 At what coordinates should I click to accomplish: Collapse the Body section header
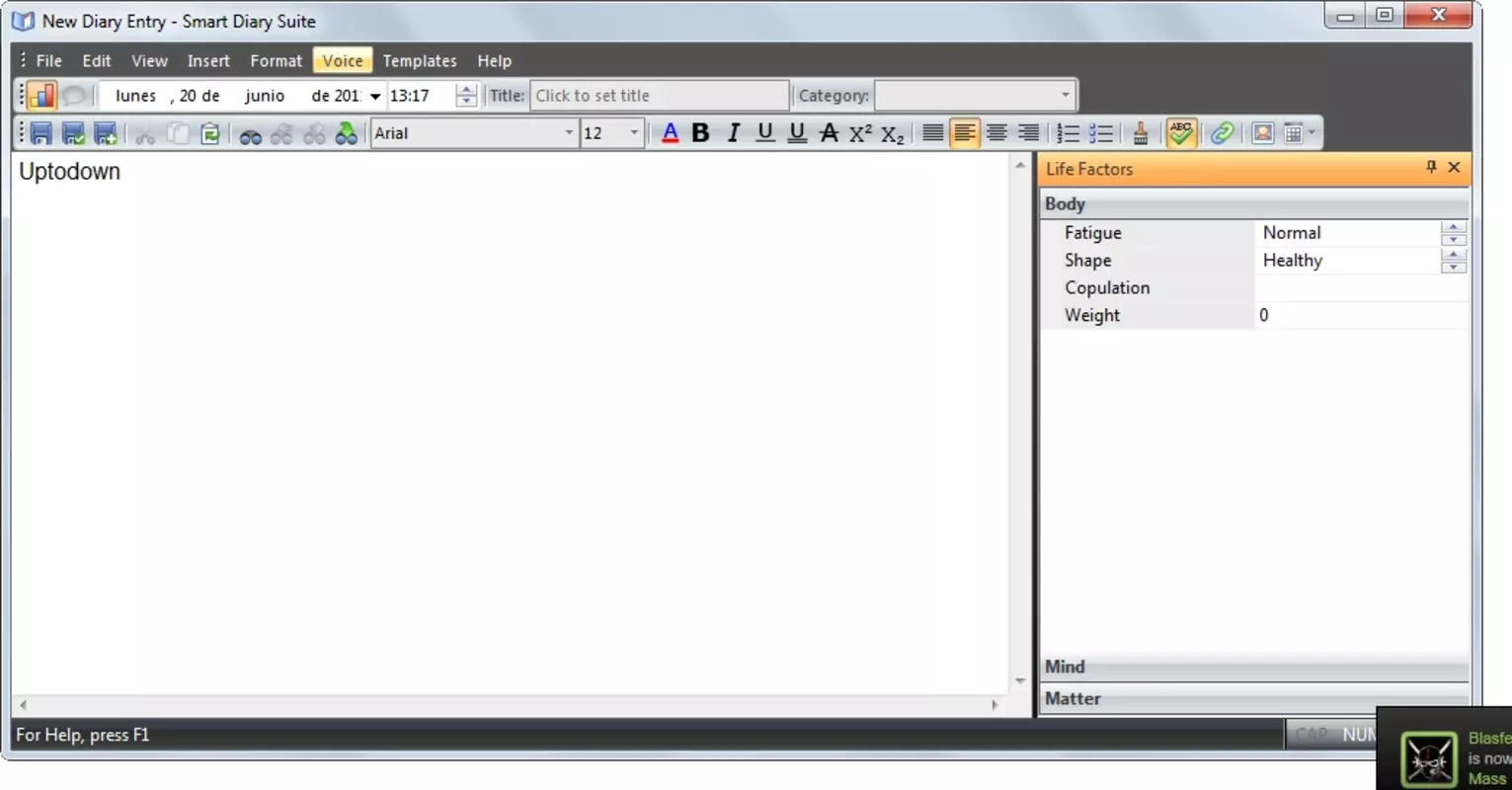(x=1254, y=204)
